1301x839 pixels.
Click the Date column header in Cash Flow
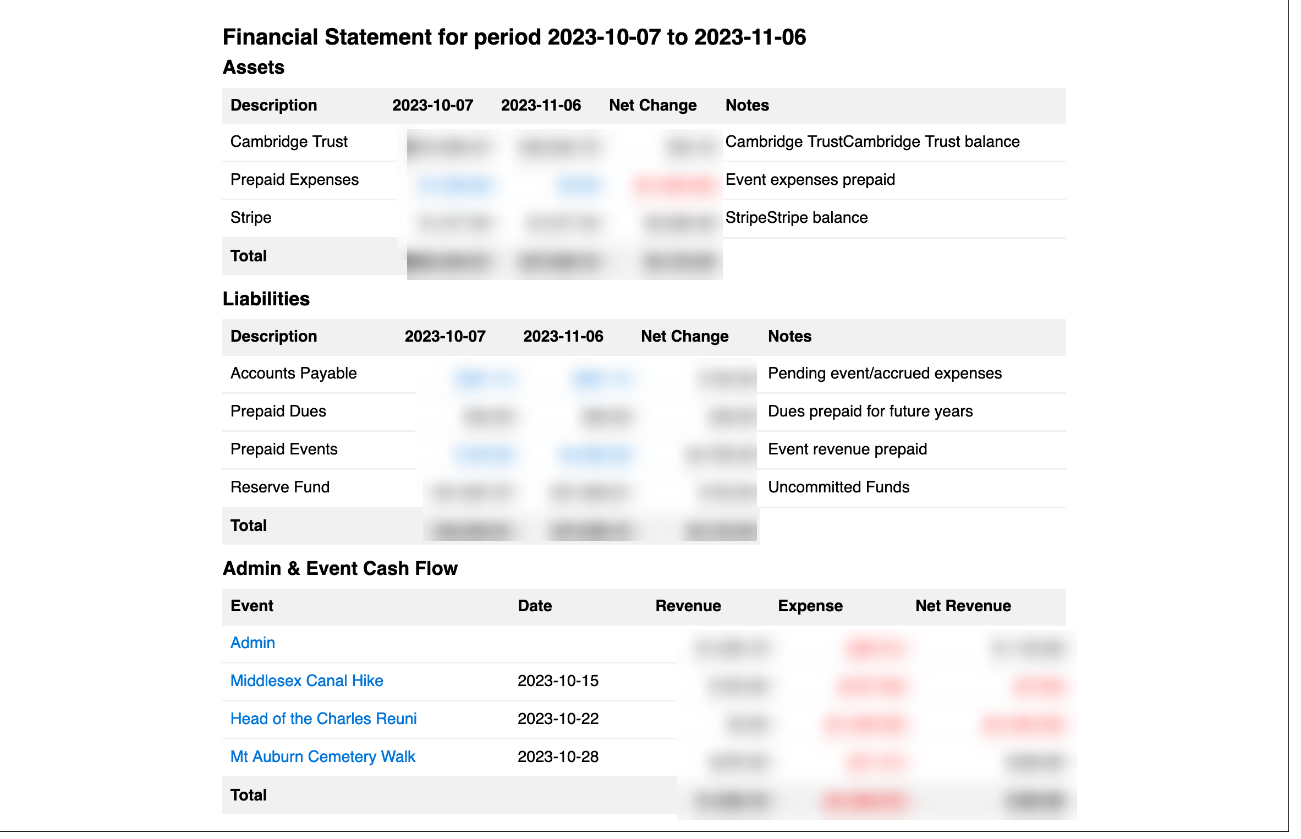click(534, 606)
